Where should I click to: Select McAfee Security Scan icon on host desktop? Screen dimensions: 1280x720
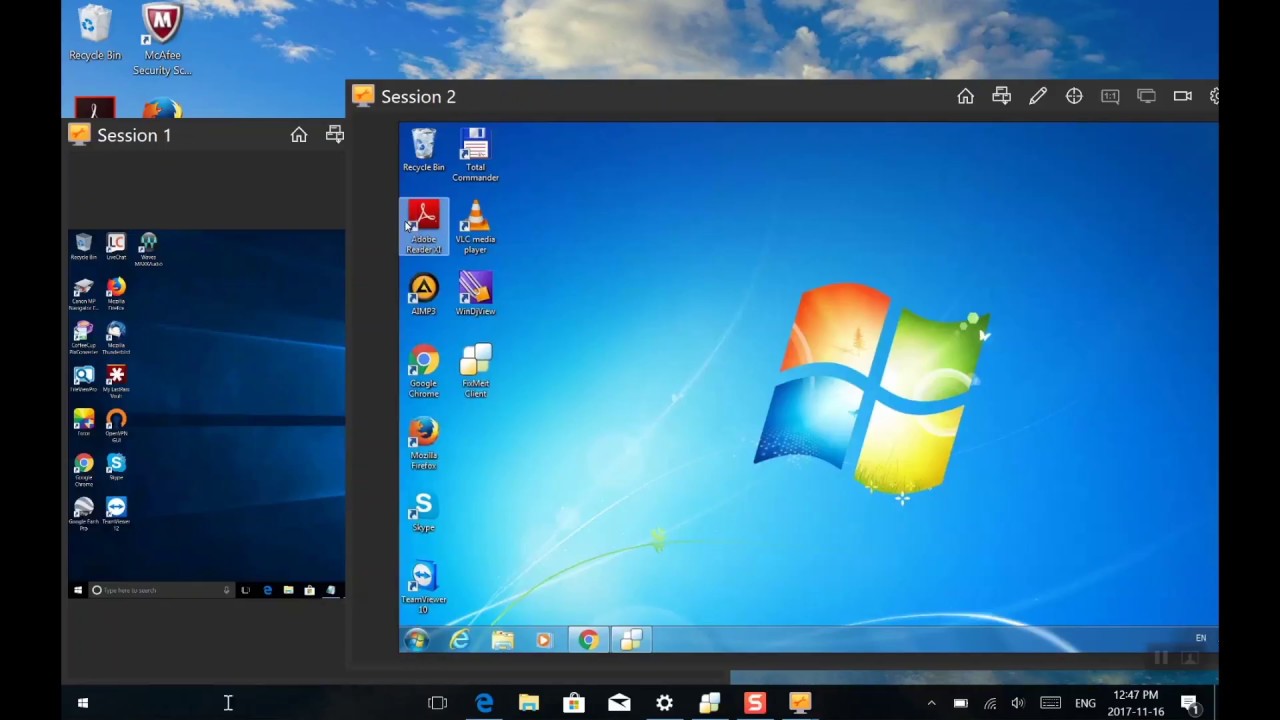tap(162, 40)
